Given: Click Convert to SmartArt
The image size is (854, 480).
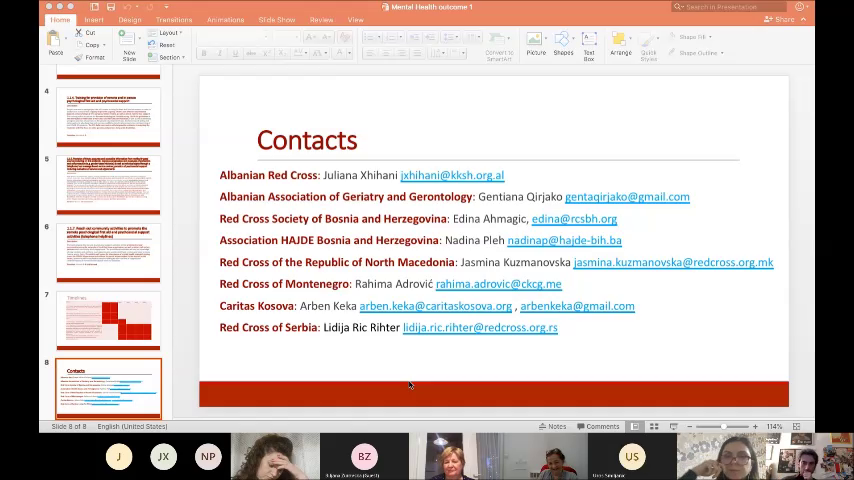Looking at the screenshot, I should pos(499,47).
